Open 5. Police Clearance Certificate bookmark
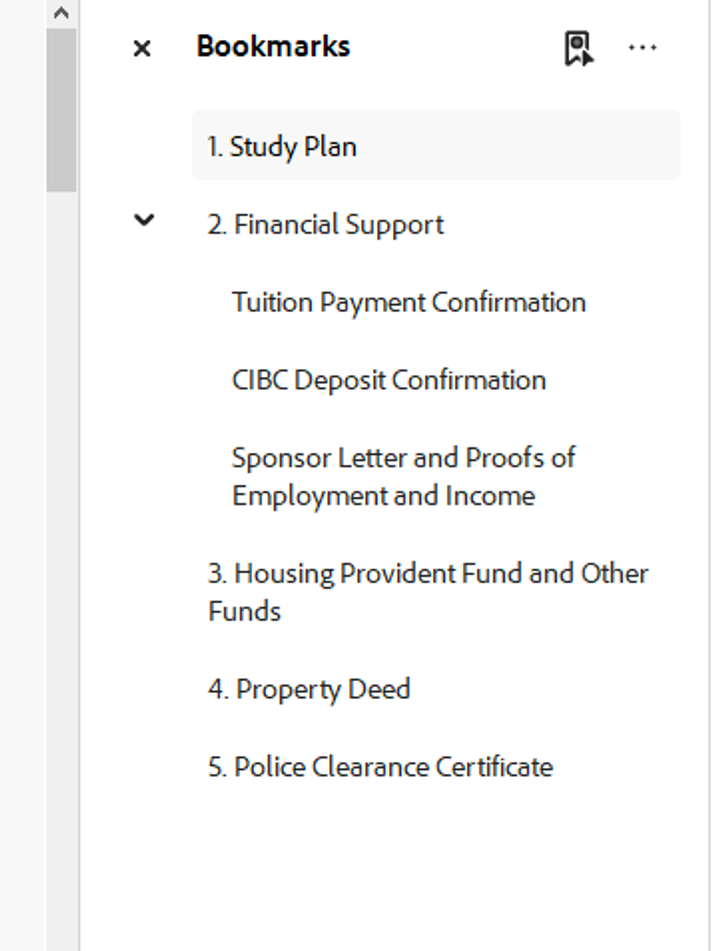 pos(380,767)
